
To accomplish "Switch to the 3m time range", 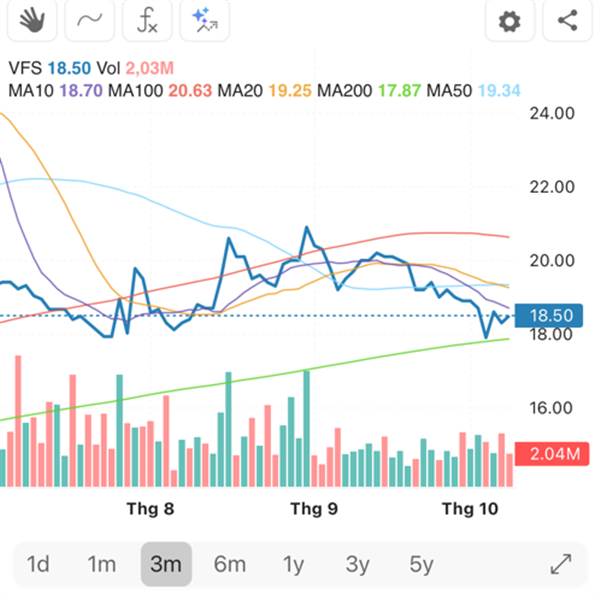I will point(165,564).
